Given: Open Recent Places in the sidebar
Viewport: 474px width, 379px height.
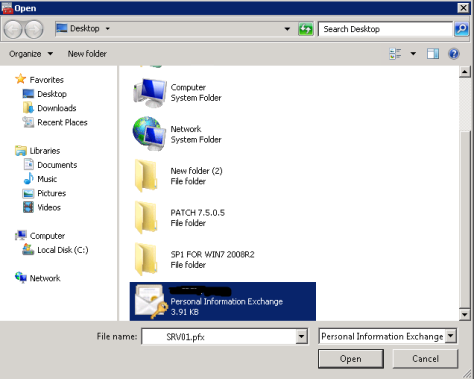Looking at the screenshot, I should pos(62,122).
